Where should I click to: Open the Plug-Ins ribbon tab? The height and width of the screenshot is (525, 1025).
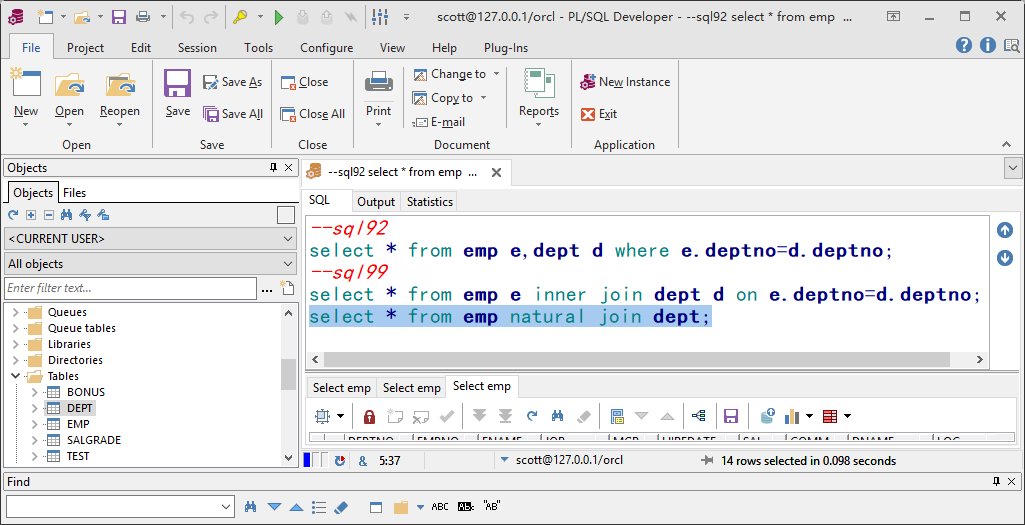506,48
